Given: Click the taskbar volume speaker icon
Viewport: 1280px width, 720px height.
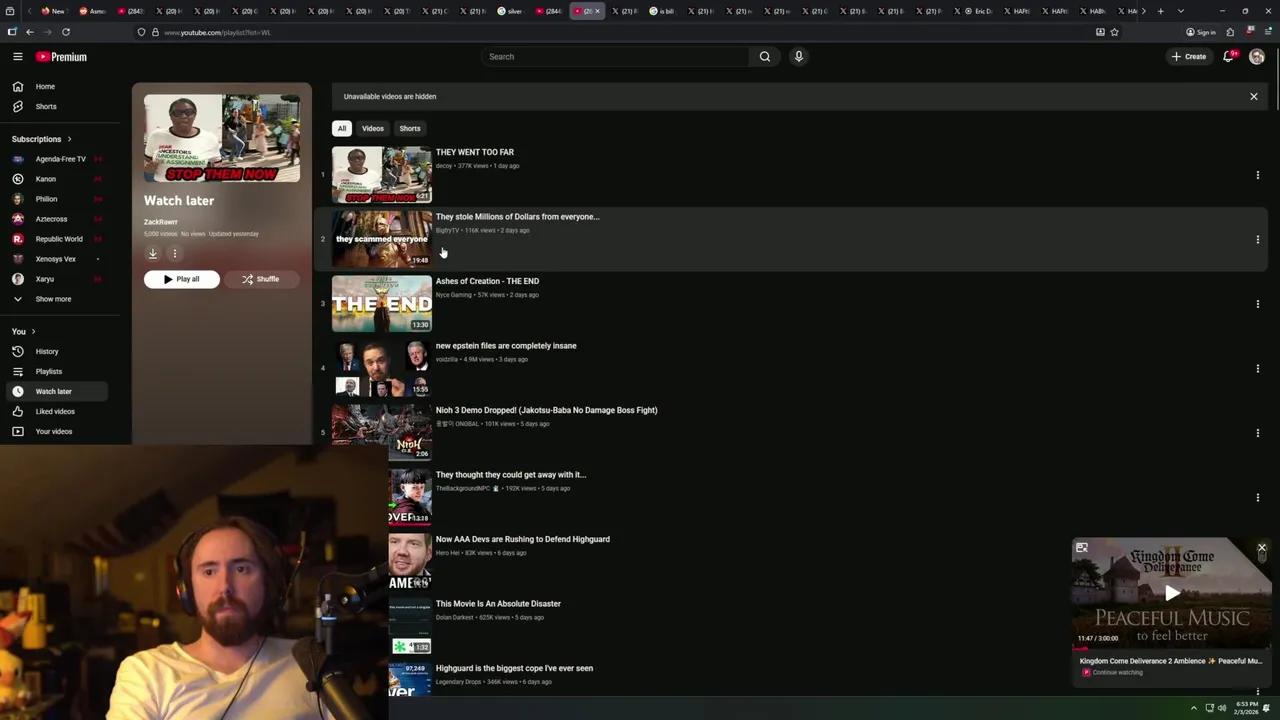Looking at the screenshot, I should click(x=1221, y=708).
